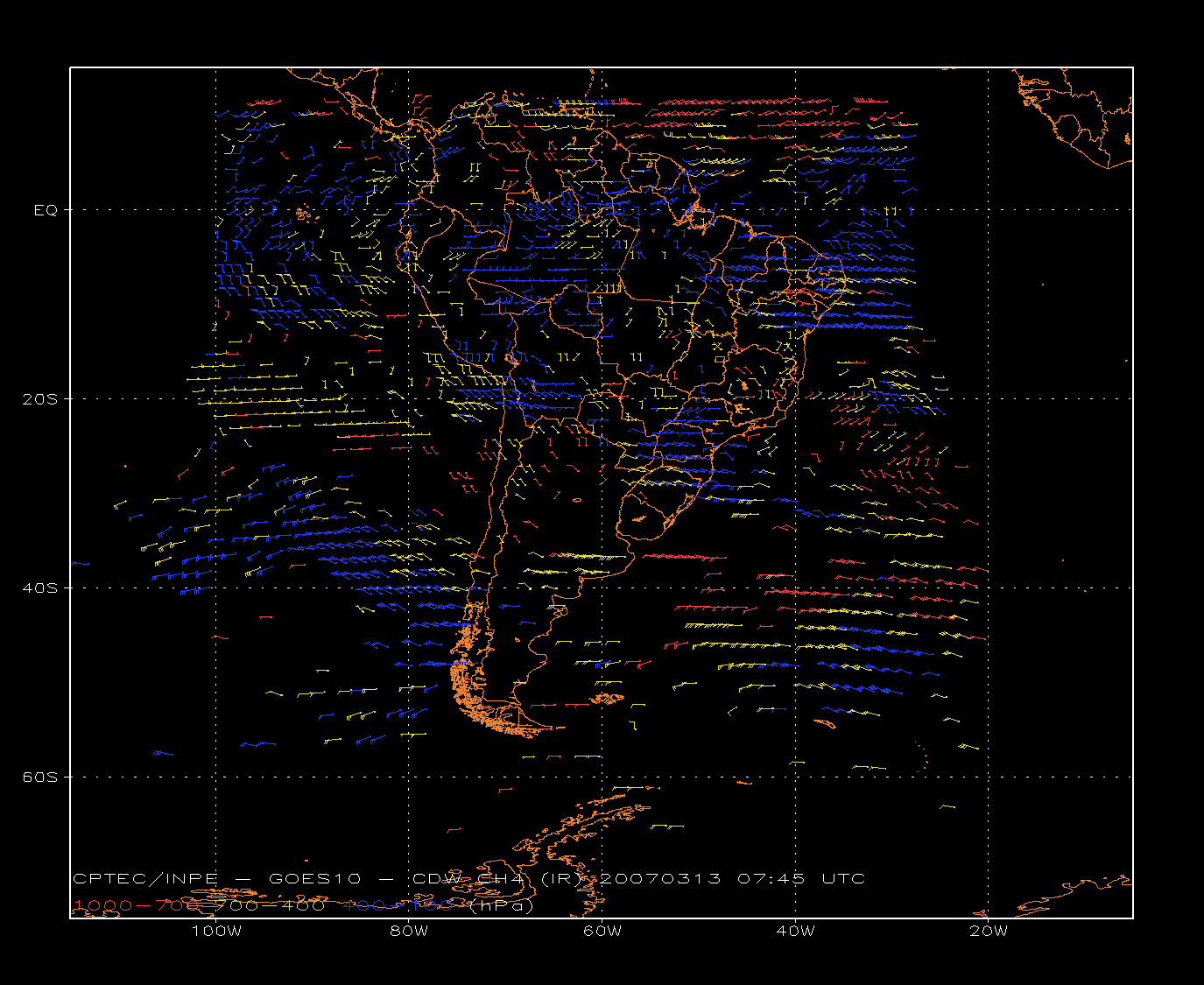1204x985 pixels.
Task: Click the CDW CH4 (IR) caption text
Action: (x=499, y=879)
